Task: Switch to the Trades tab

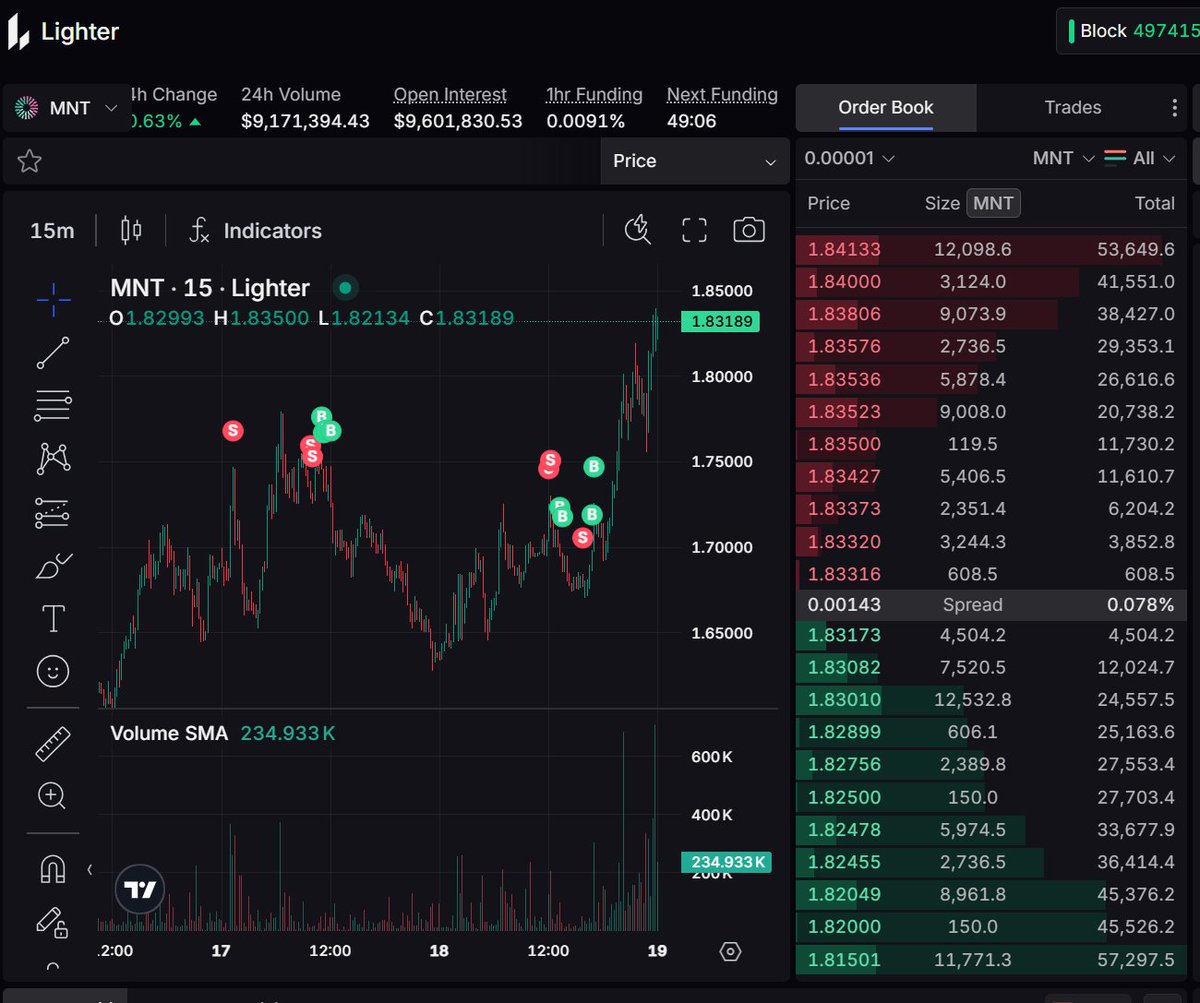Action: coord(1073,108)
